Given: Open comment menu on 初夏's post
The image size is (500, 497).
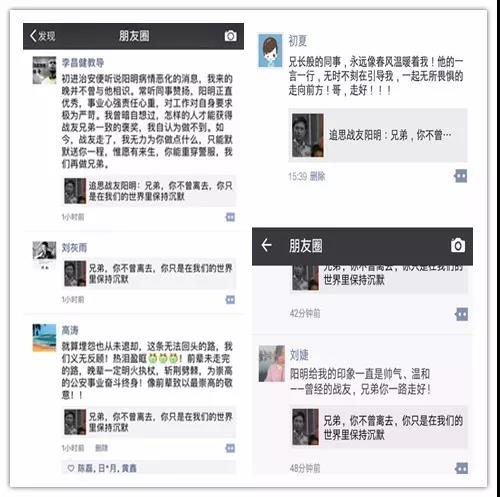Looking at the screenshot, I should pyautogui.click(x=460, y=176).
